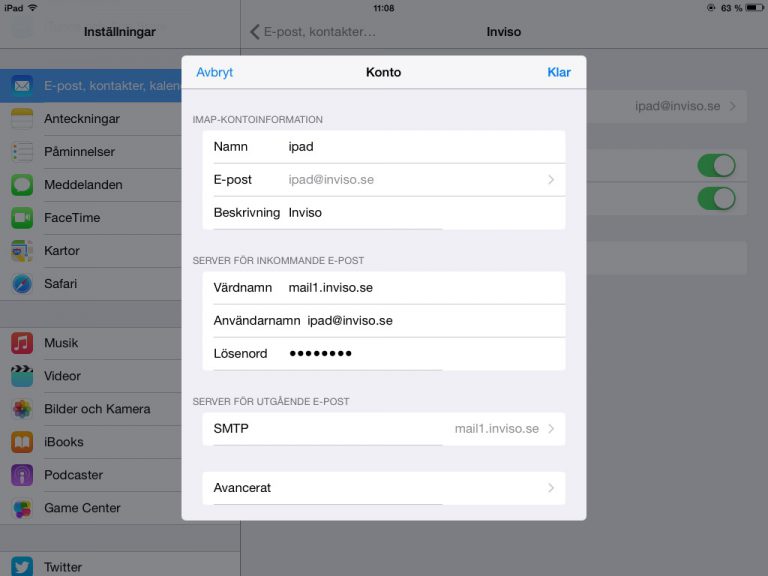Select the Game Center icon
Screen dimensions: 768x576
click(x=22, y=508)
